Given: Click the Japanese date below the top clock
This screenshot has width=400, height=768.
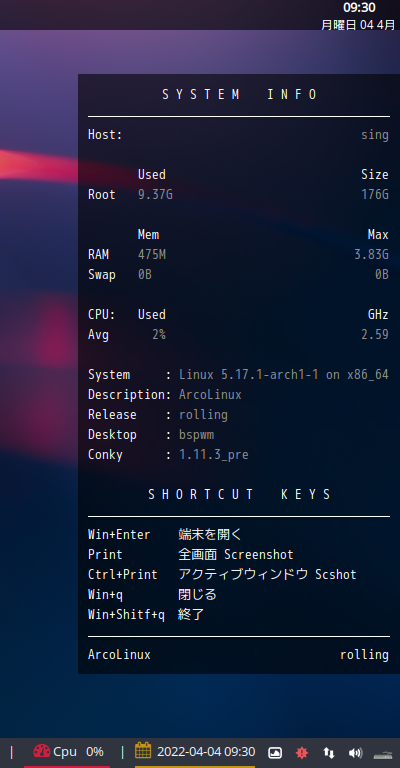Looking at the screenshot, I should tap(358, 24).
